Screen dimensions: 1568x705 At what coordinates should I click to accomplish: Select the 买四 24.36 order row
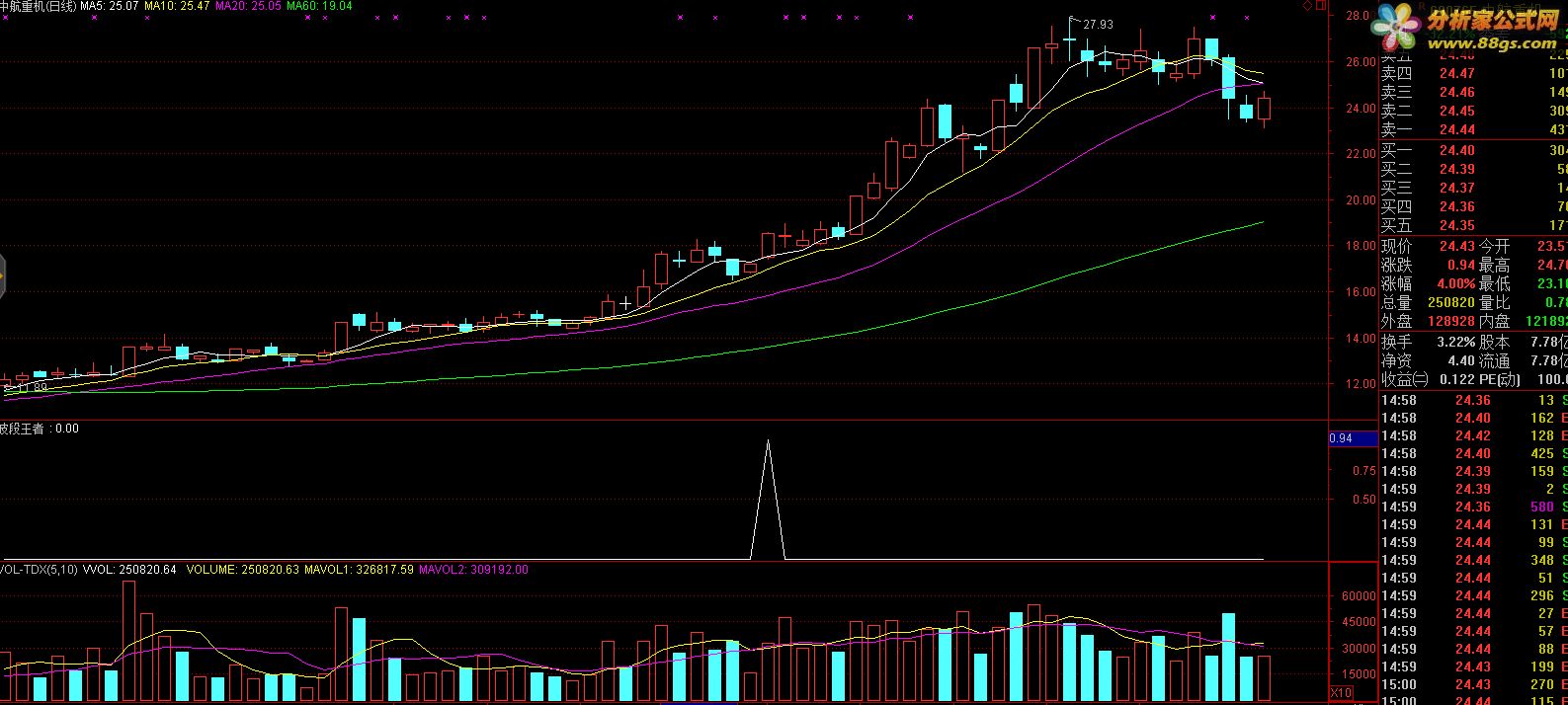(1473, 206)
